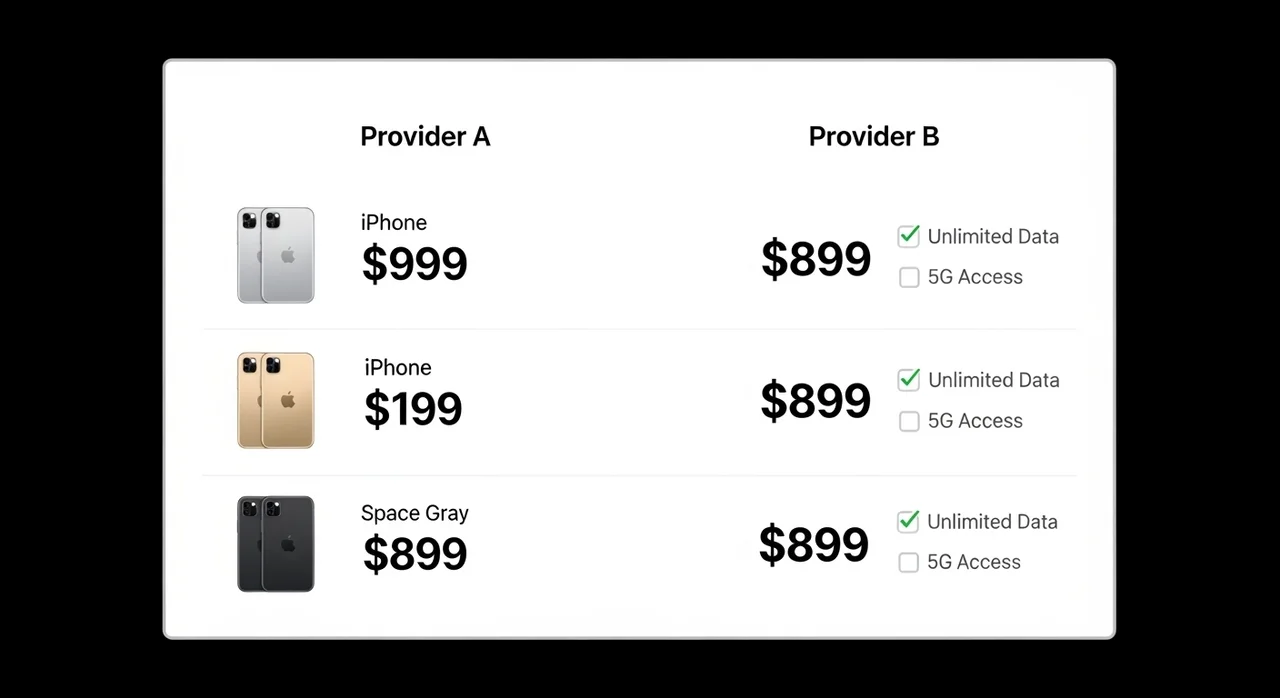Screen dimensions: 1280x698
Task: Click the Provider B column heading
Action: (x=873, y=137)
